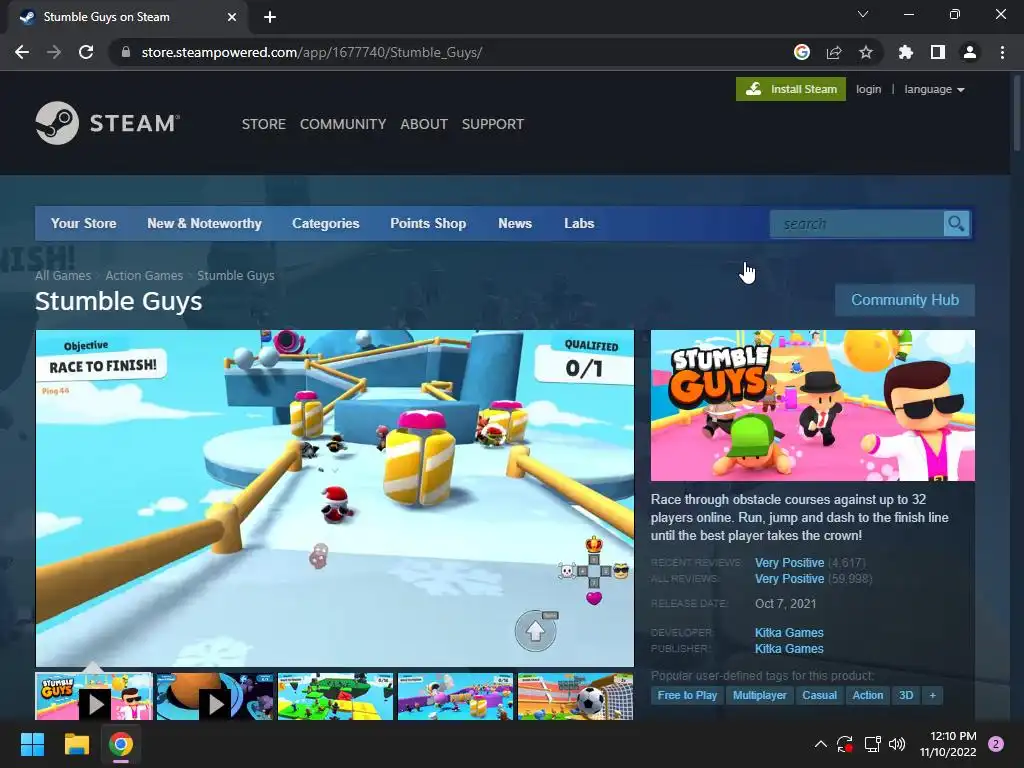Click the all reviews Very Positive link
Viewport: 1024px width, 768px height.
pos(790,579)
